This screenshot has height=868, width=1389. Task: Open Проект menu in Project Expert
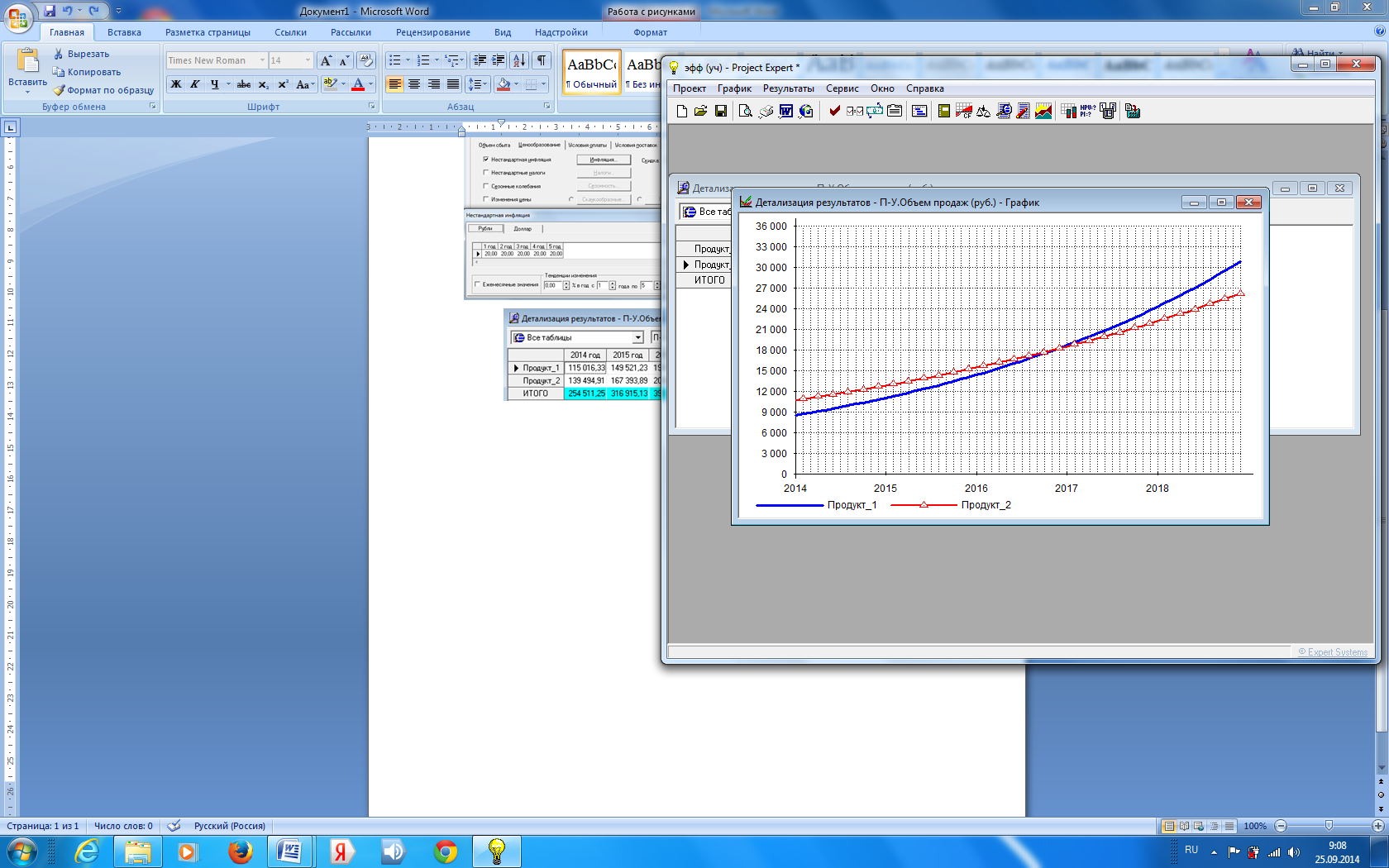(690, 88)
